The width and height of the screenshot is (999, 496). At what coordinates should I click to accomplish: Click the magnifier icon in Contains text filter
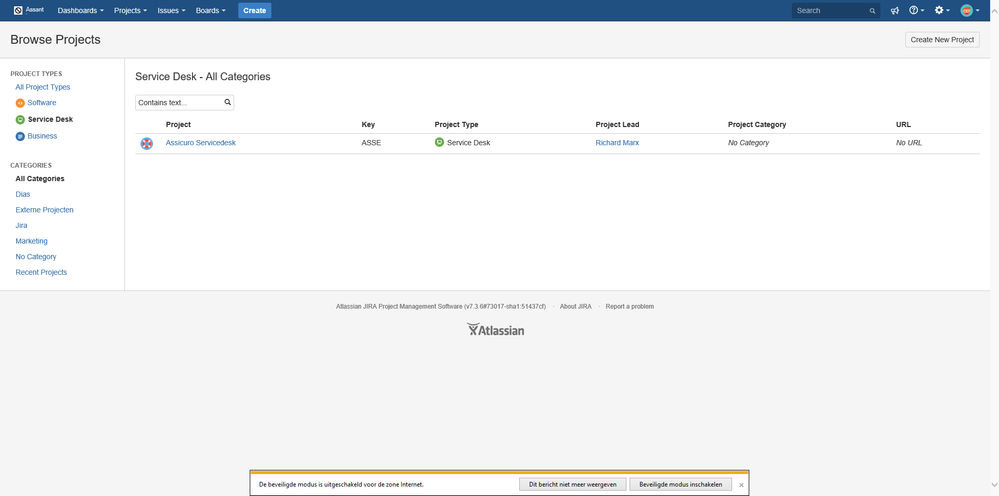[x=227, y=103]
